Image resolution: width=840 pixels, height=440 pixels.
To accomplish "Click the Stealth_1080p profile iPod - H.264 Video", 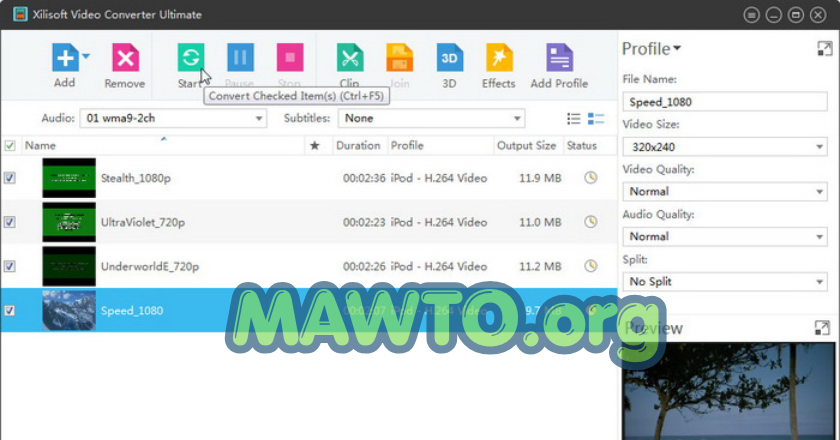I will point(439,178).
